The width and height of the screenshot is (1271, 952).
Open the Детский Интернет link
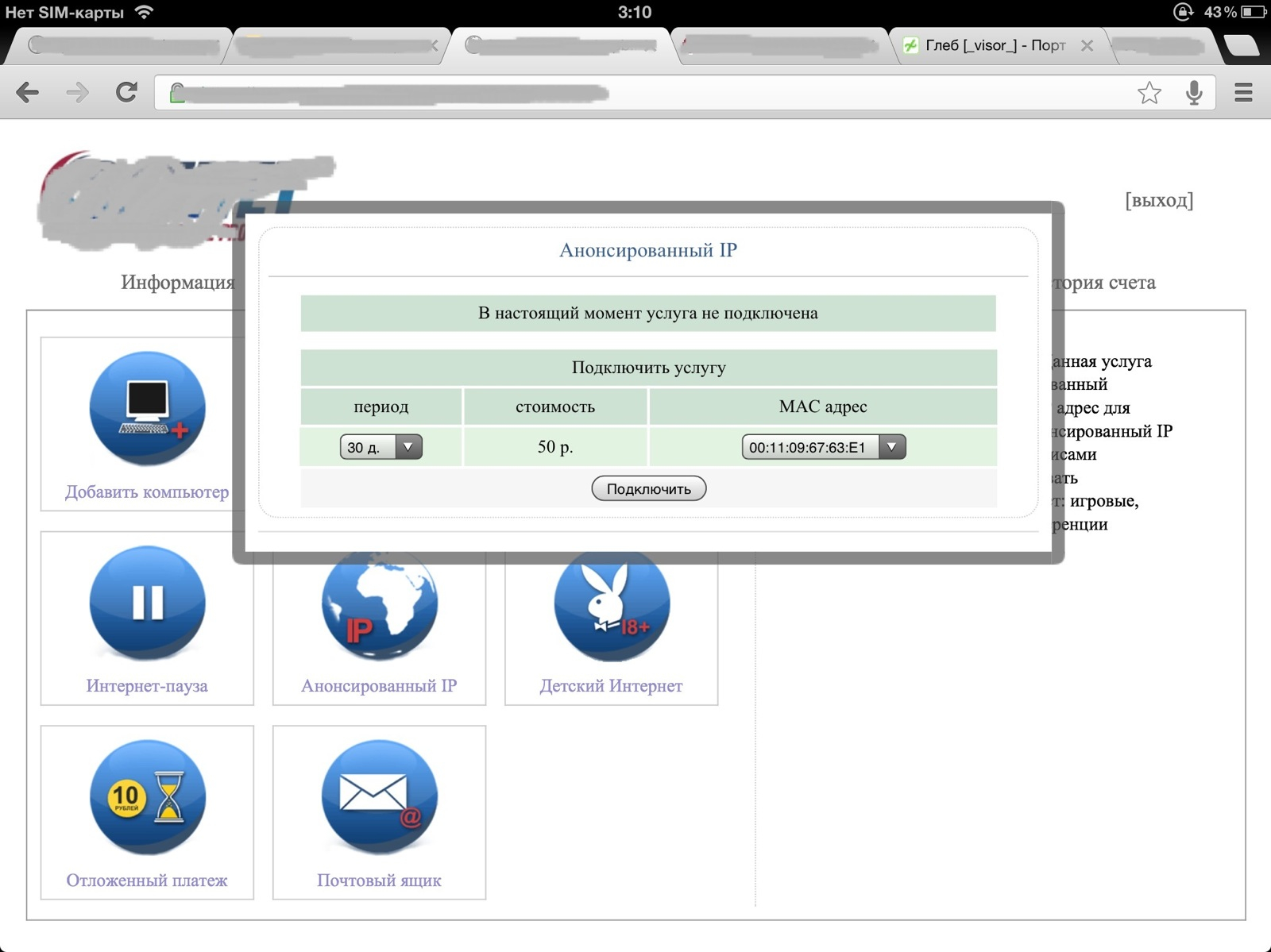(x=611, y=686)
